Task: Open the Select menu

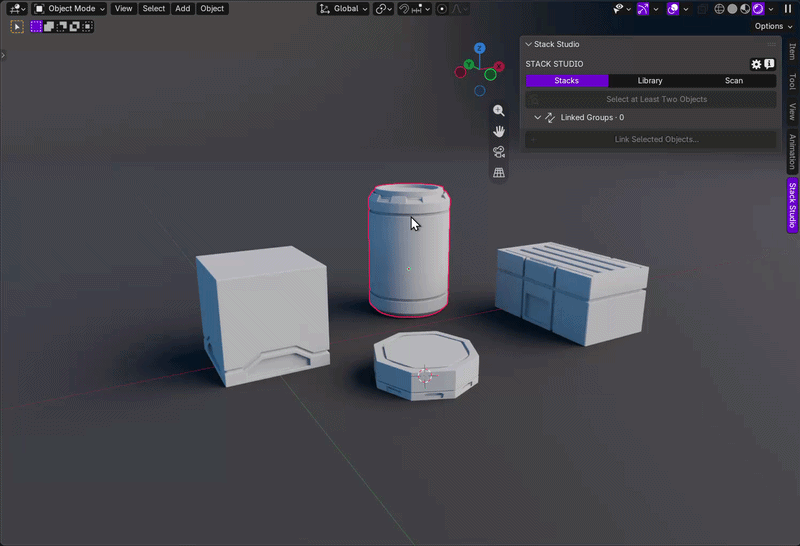Action: [x=154, y=9]
